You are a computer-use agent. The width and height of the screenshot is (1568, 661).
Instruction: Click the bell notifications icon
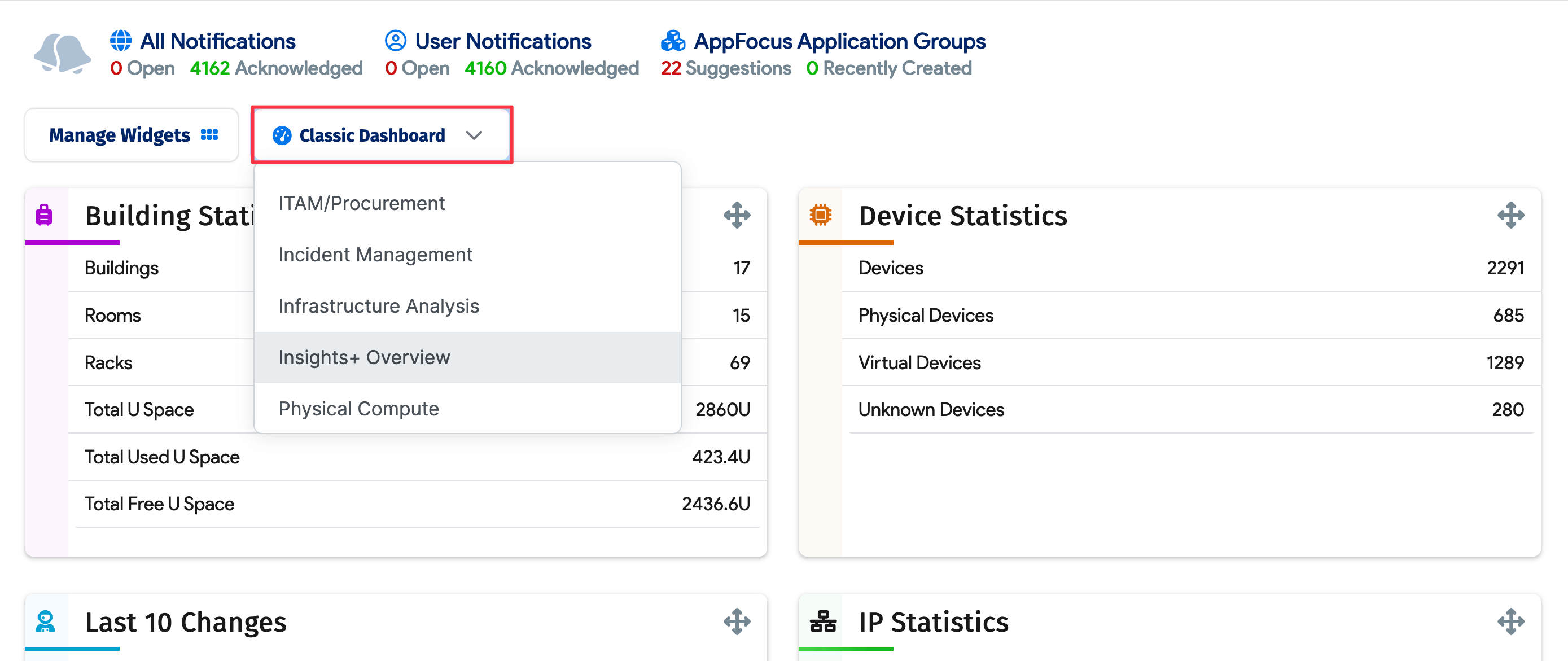62,52
